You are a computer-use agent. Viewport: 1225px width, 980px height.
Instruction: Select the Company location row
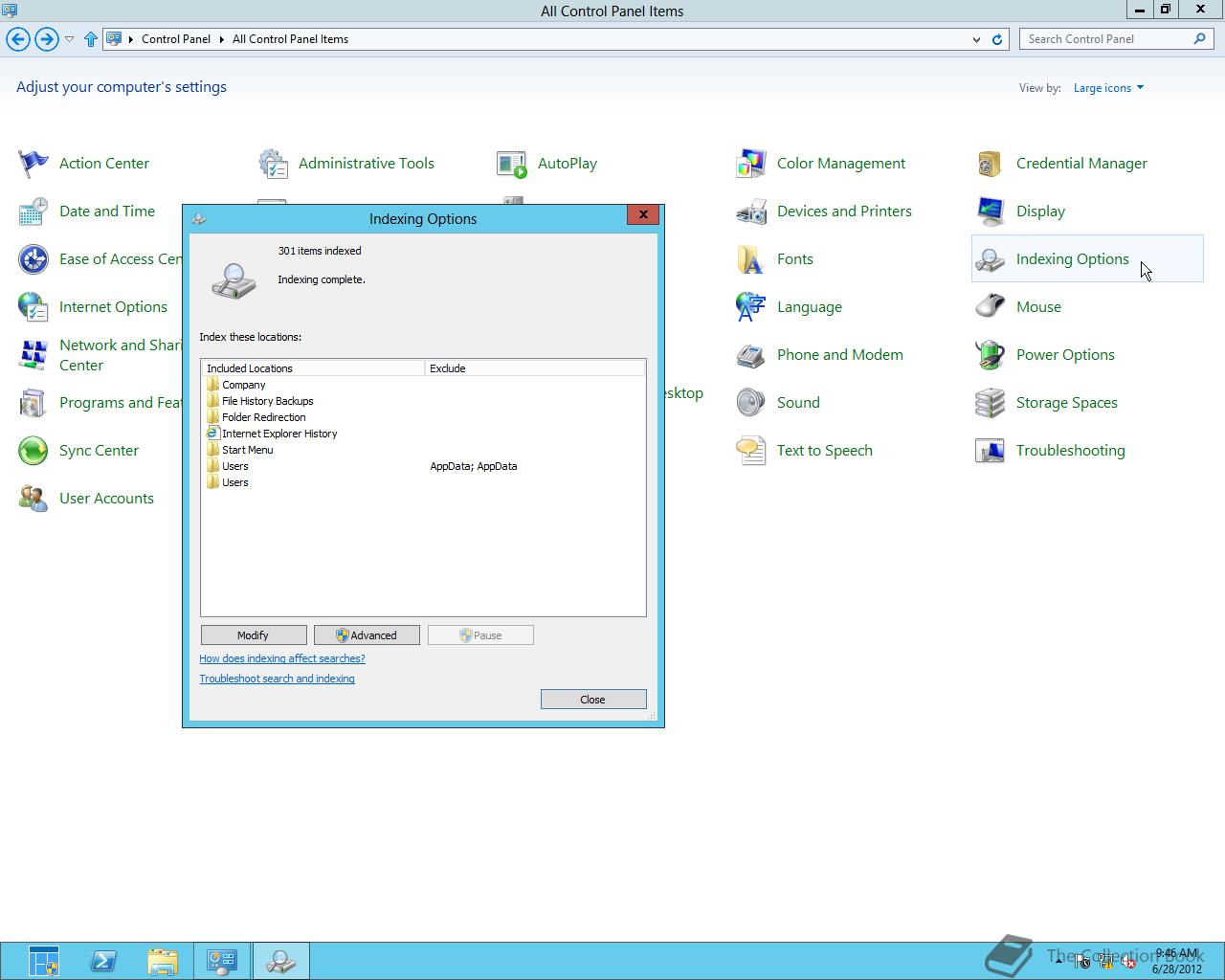(x=423, y=385)
